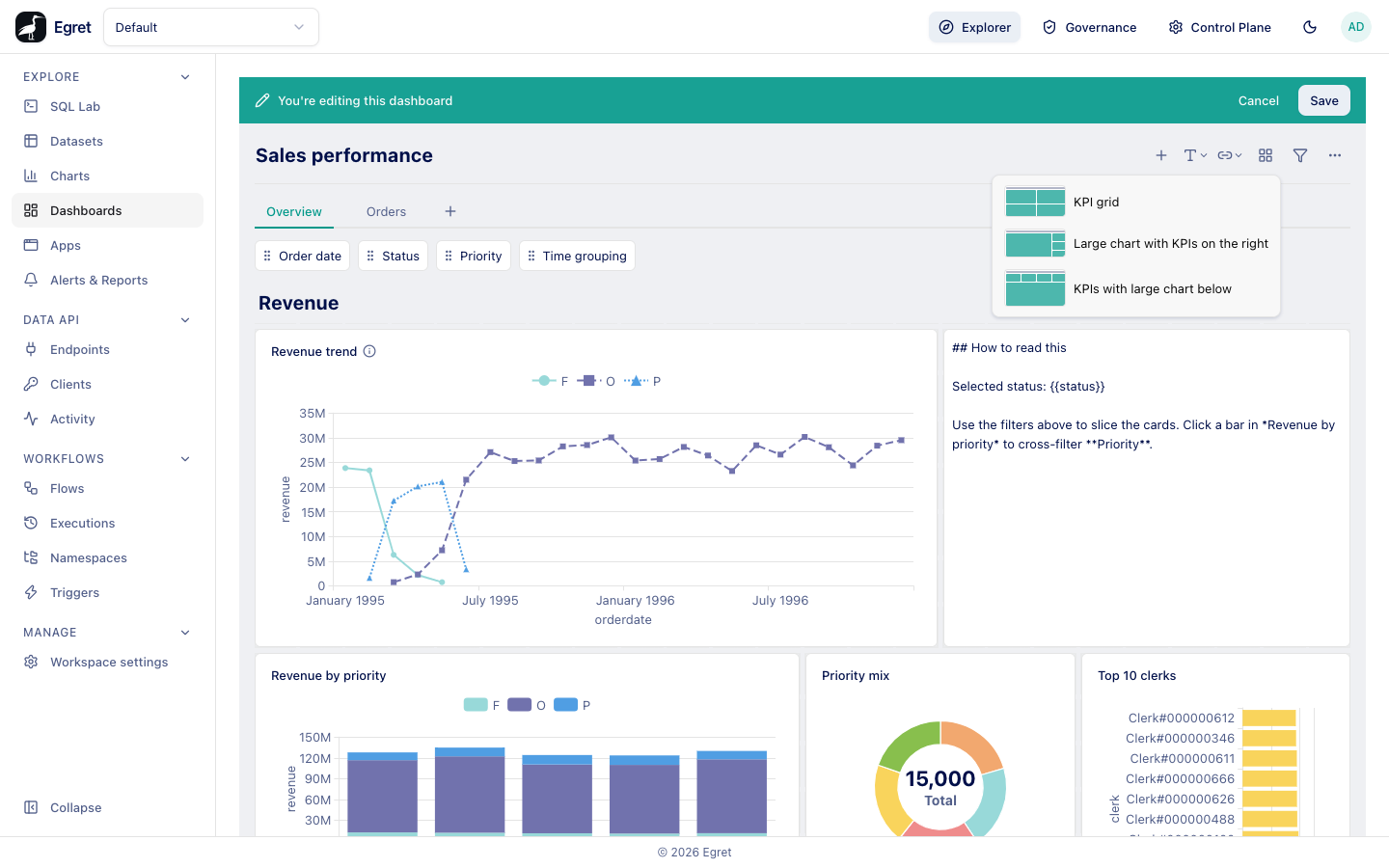Toggle series P in Revenue trend legend
Image resolution: width=1389 pixels, height=868 pixels.
[x=642, y=381]
